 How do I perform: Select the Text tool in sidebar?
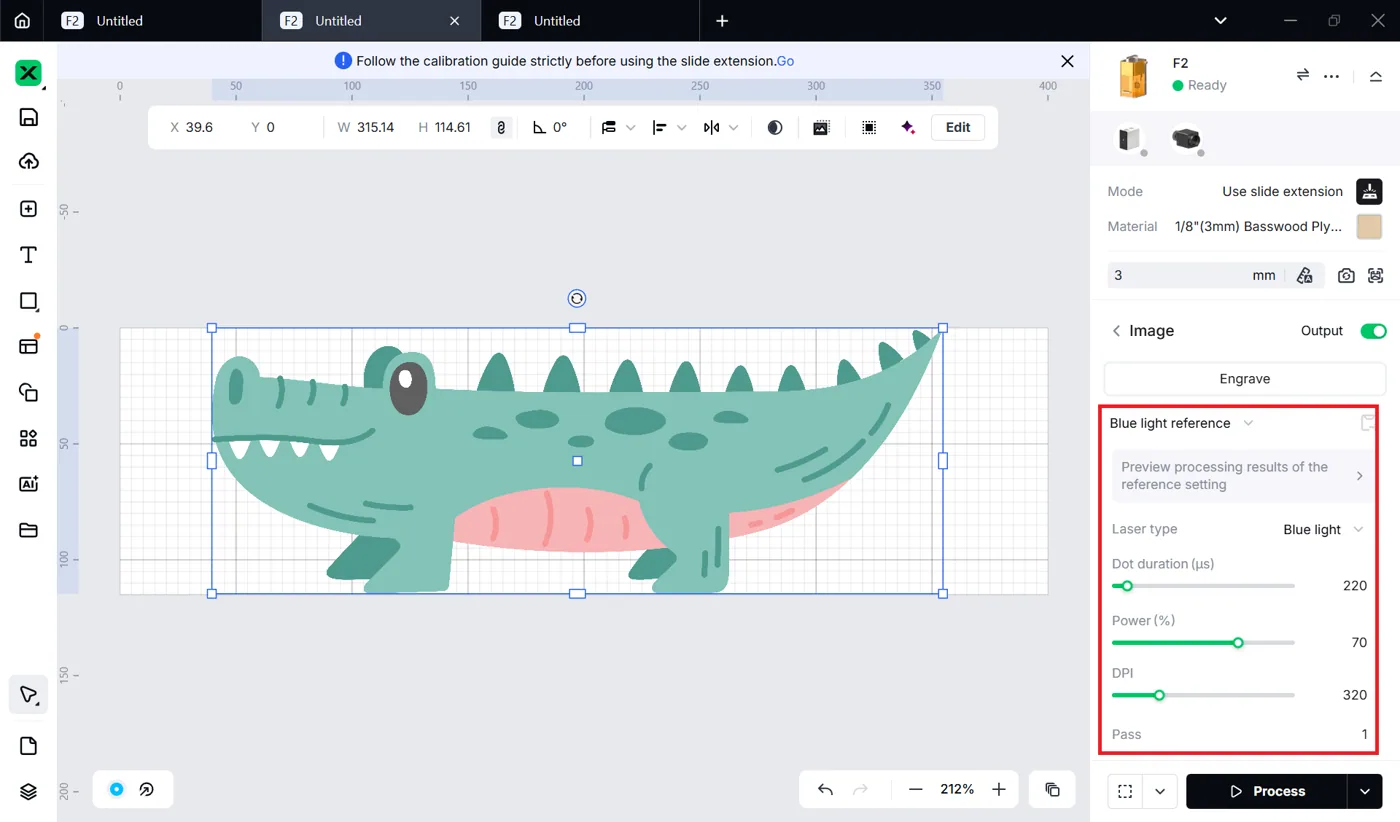(x=29, y=255)
